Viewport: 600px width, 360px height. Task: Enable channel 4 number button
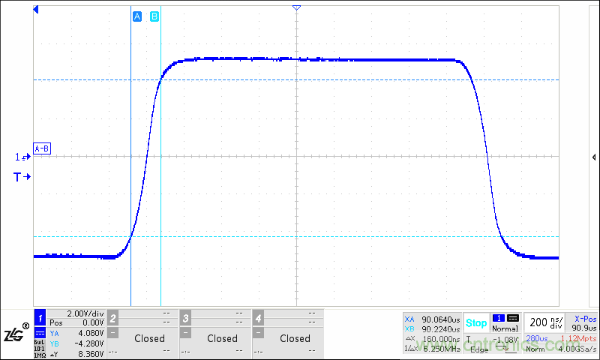pyautogui.click(x=258, y=318)
